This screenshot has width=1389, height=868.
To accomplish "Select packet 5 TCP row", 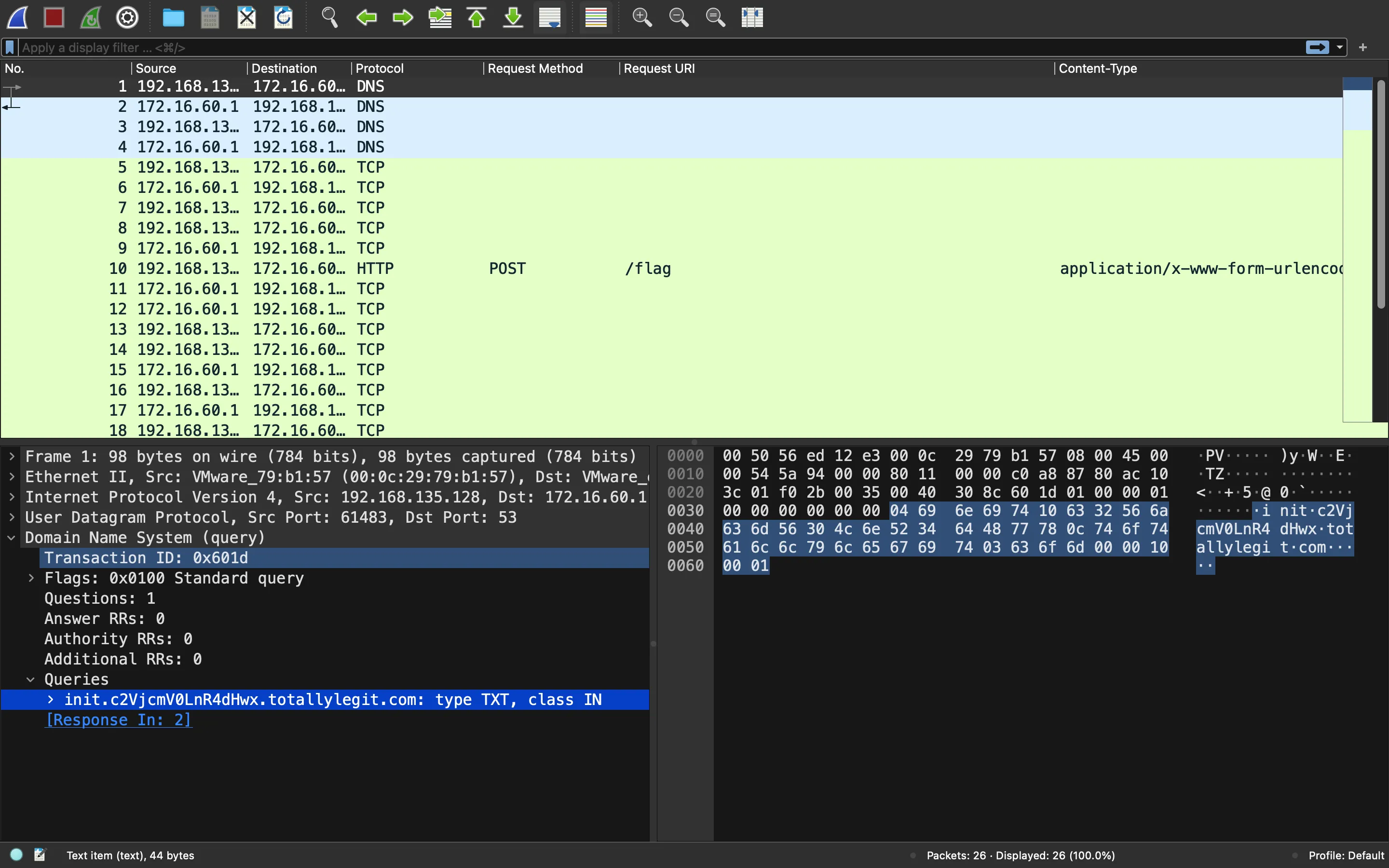I will [x=671, y=168].
